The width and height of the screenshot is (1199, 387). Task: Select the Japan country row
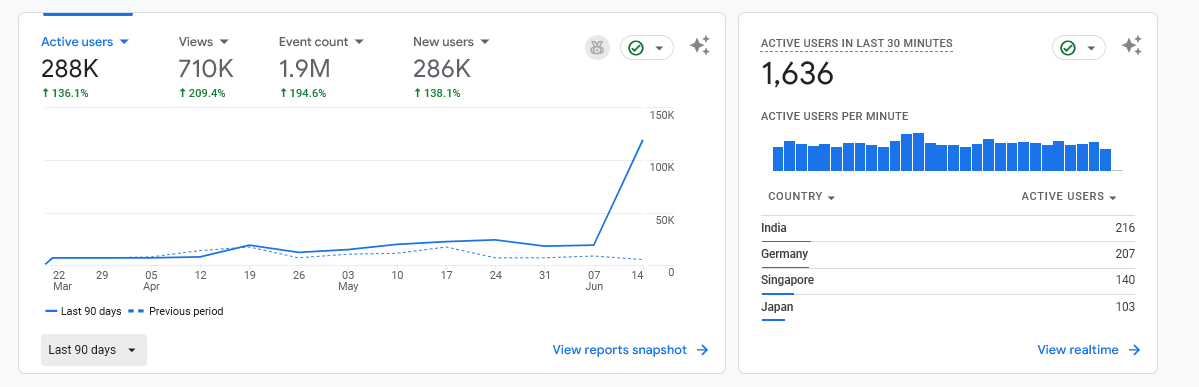pyautogui.click(x=948, y=307)
